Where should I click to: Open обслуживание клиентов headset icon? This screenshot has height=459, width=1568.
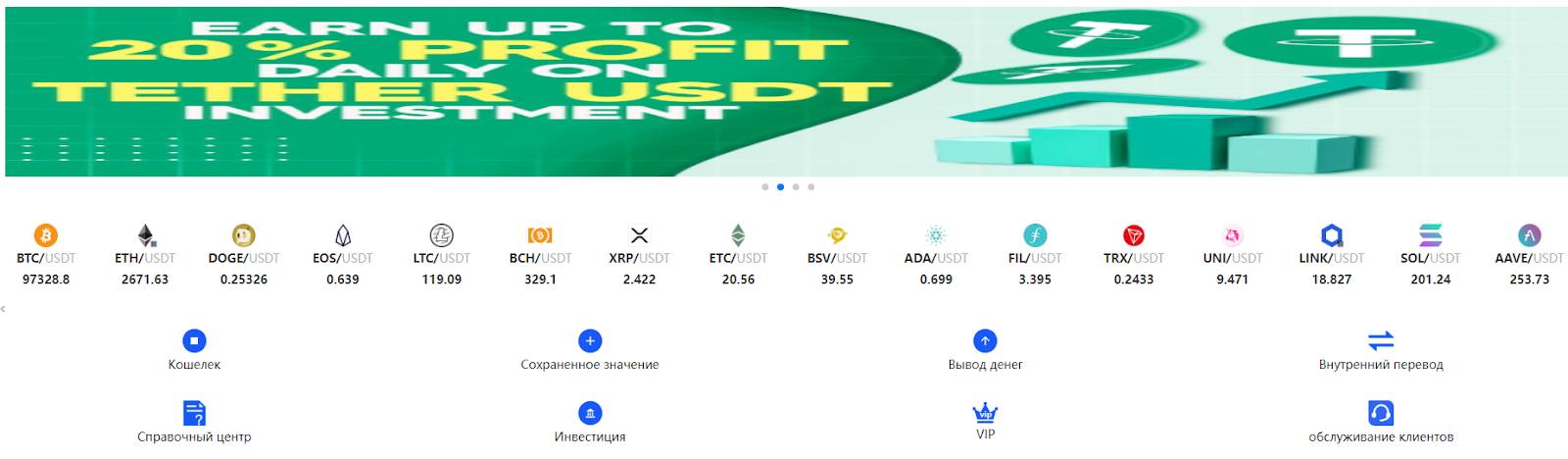[x=1381, y=413]
